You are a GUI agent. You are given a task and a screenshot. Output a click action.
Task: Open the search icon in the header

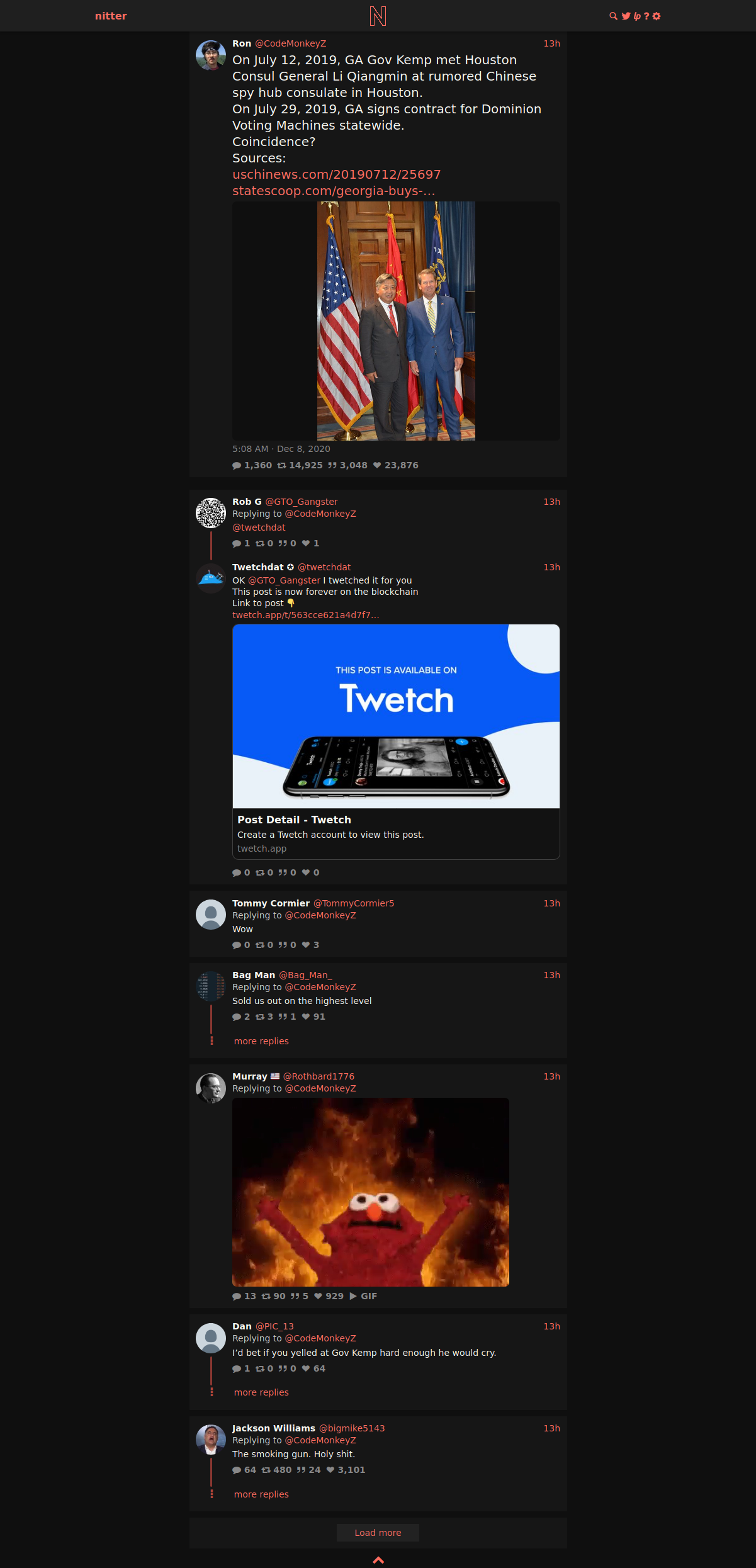[x=613, y=16]
